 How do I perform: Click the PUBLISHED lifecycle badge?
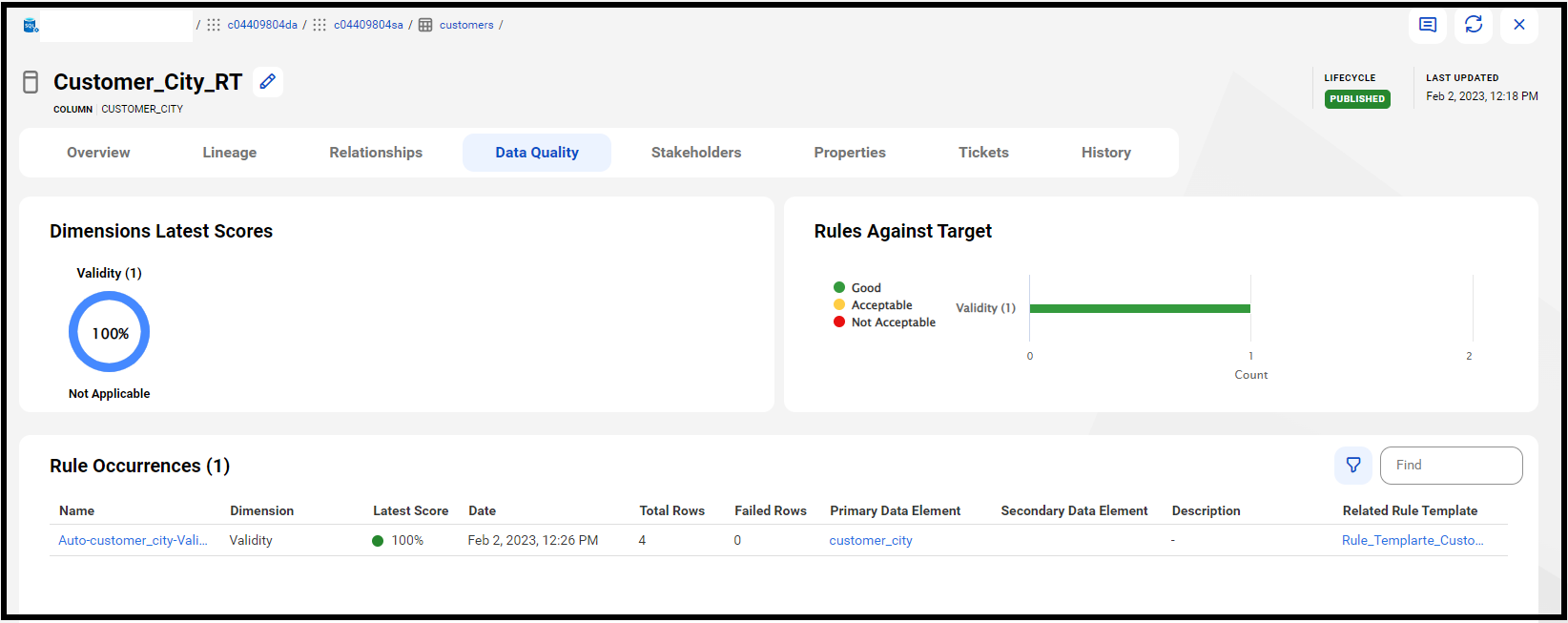tap(1357, 99)
